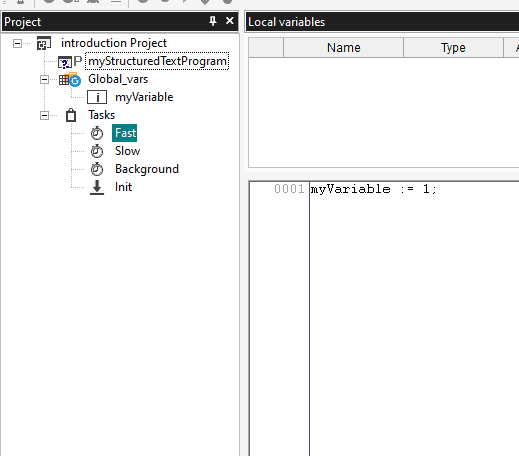Click the myVariable integer type icon
Screen dimensions: 519x456
point(97,97)
